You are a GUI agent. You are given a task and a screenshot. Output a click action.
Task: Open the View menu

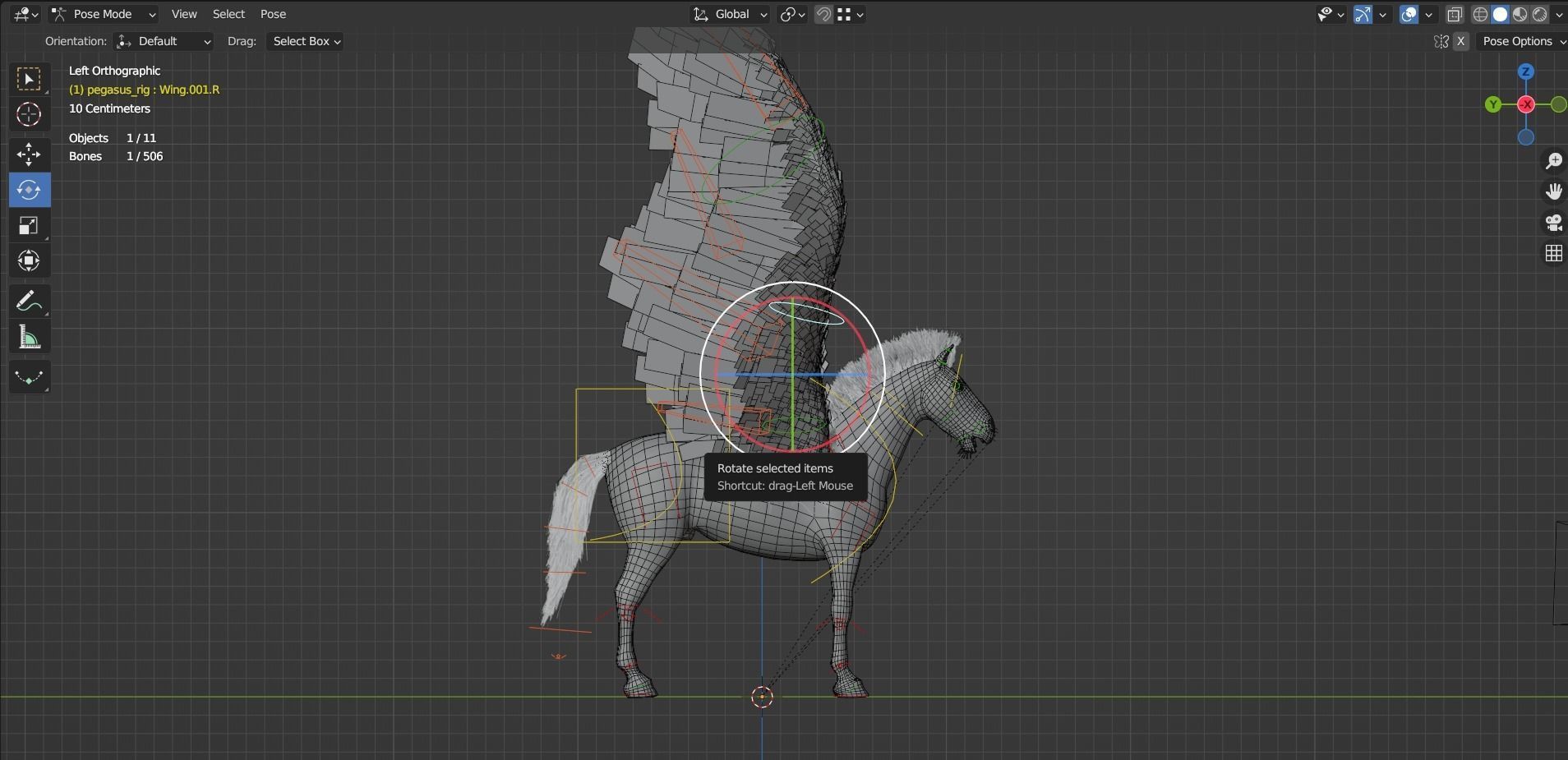[184, 14]
